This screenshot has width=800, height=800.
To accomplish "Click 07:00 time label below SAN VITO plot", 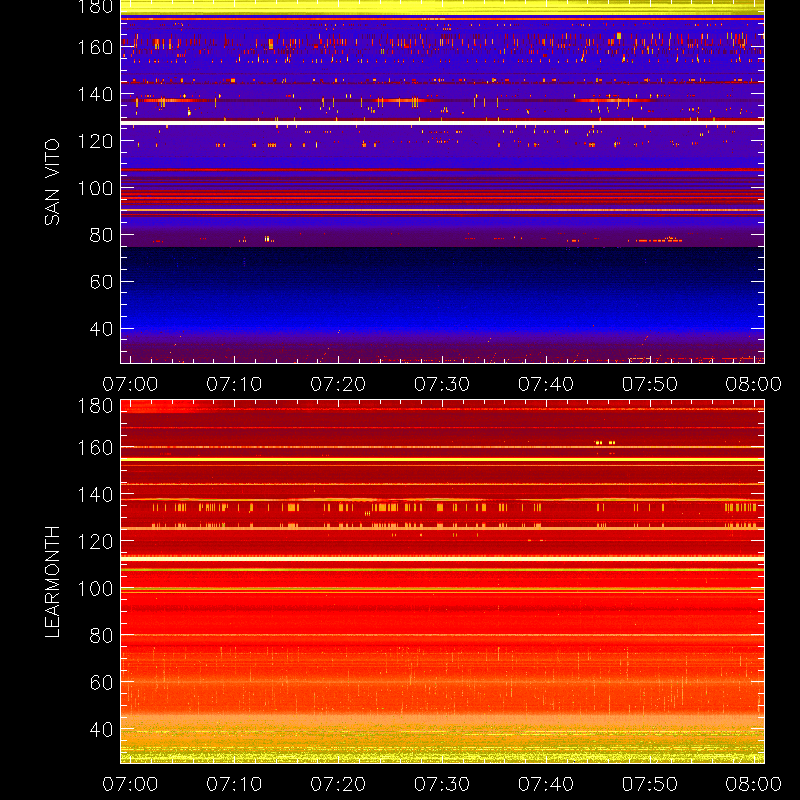I will [130, 384].
